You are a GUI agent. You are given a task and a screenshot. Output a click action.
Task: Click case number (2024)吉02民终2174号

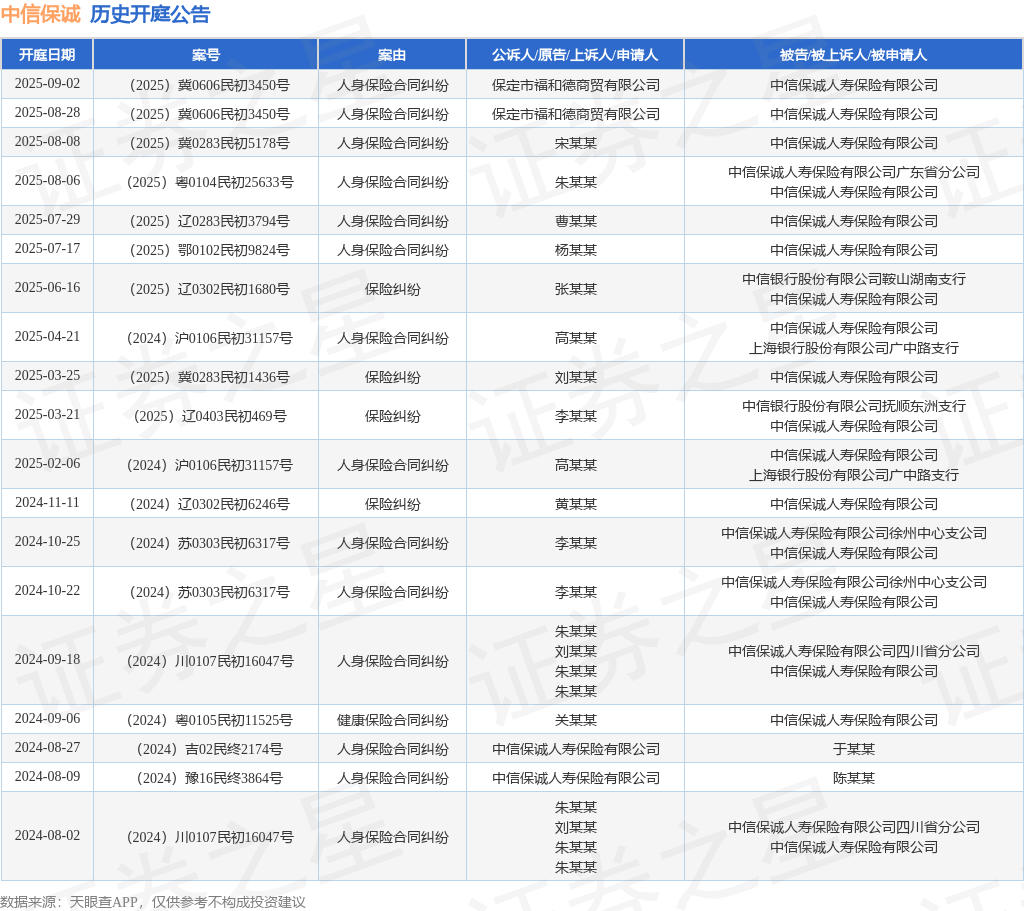pos(210,749)
